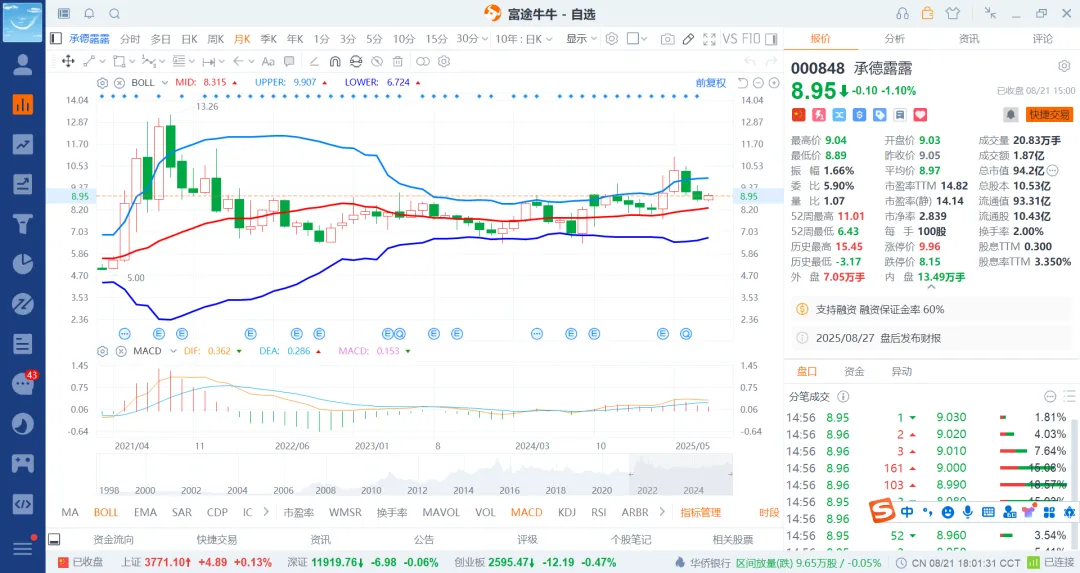Screen dimensions: 1080x573
Task: Open the game controller sidebar icon
Action: click(x=23, y=463)
